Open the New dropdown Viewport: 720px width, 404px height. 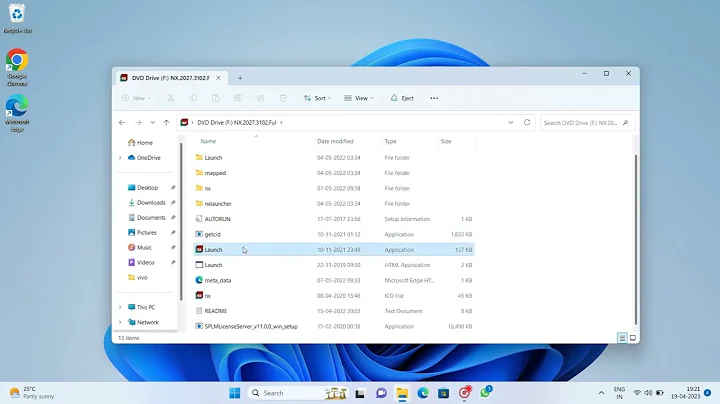point(136,98)
